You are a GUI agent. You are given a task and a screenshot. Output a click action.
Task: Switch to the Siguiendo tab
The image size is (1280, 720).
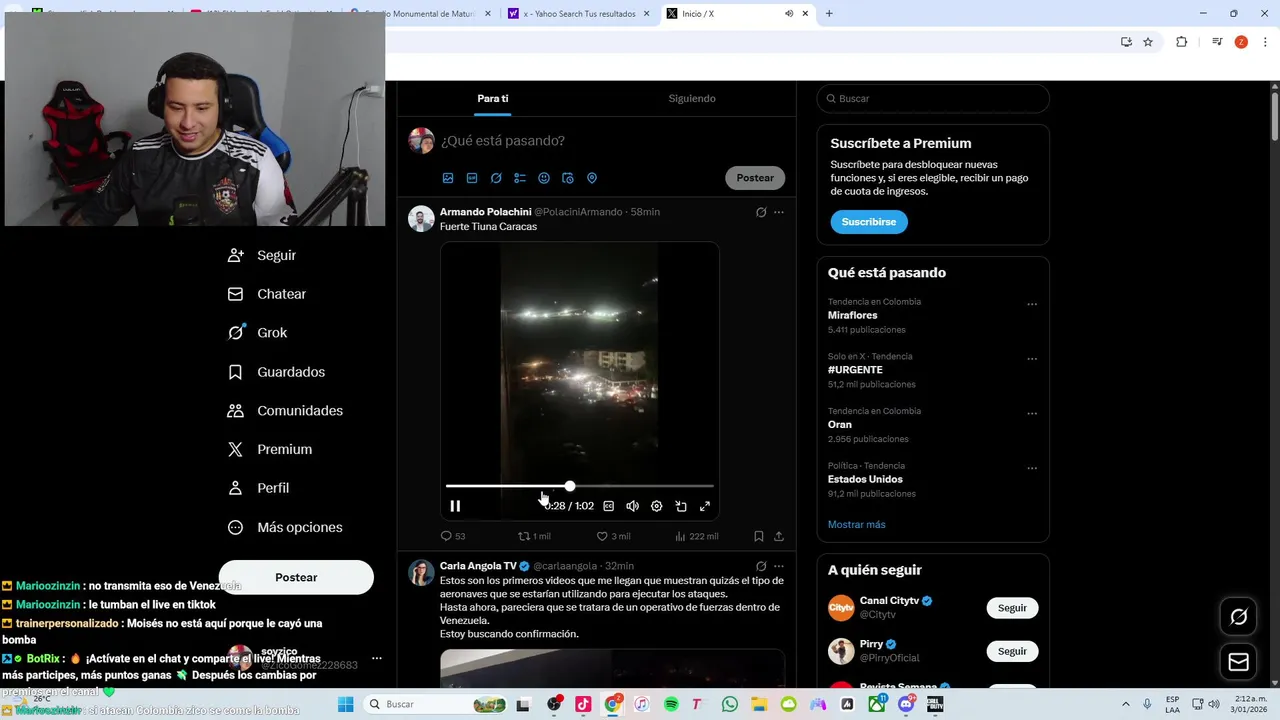coord(692,98)
